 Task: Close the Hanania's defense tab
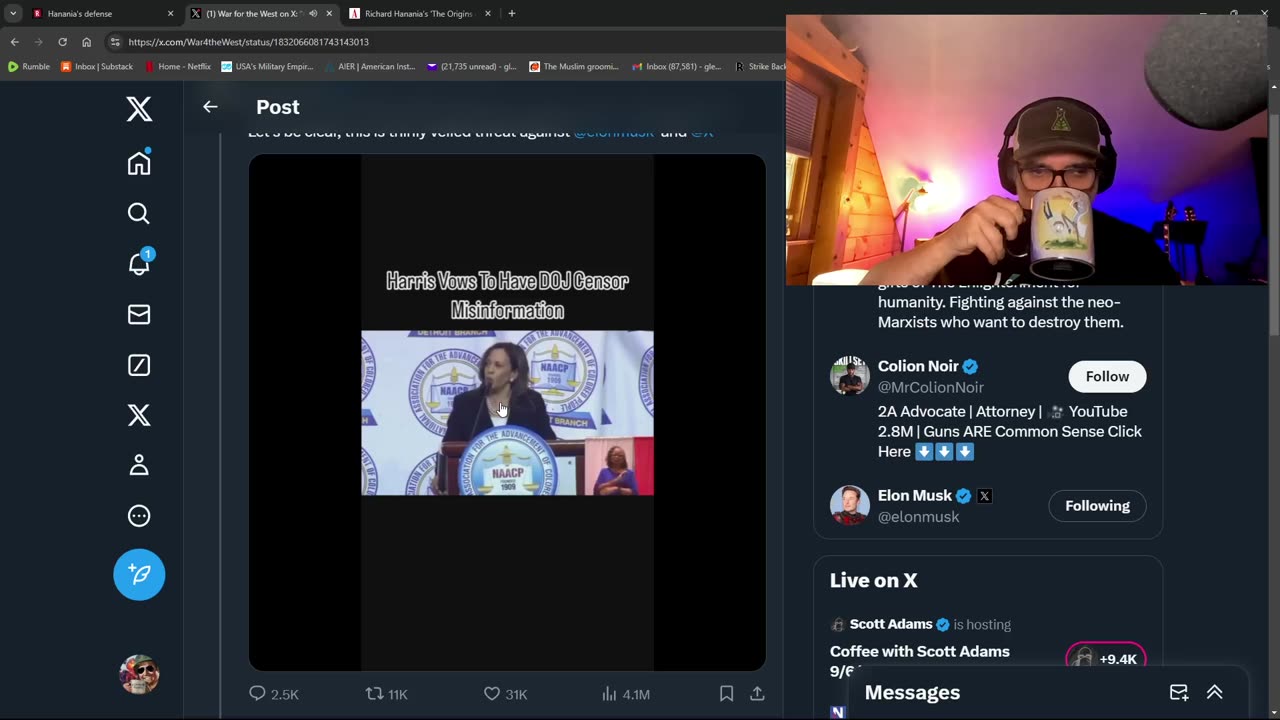[x=170, y=14]
